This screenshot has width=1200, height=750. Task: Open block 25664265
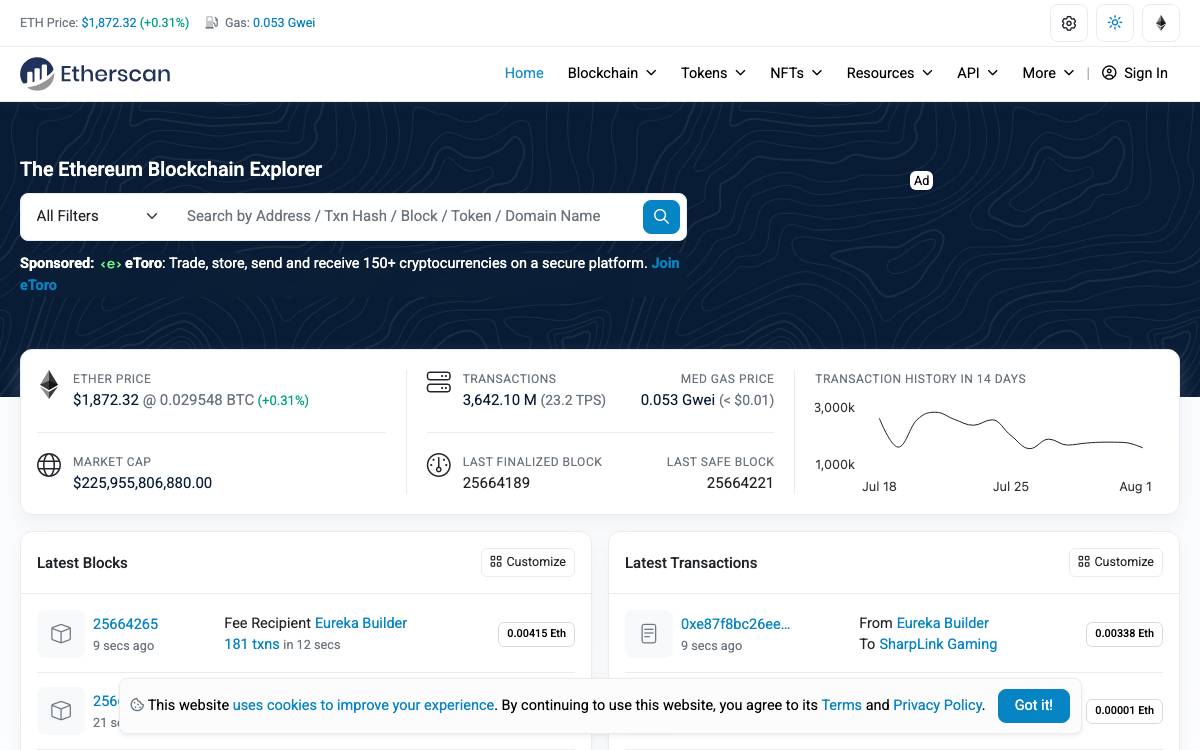click(125, 624)
